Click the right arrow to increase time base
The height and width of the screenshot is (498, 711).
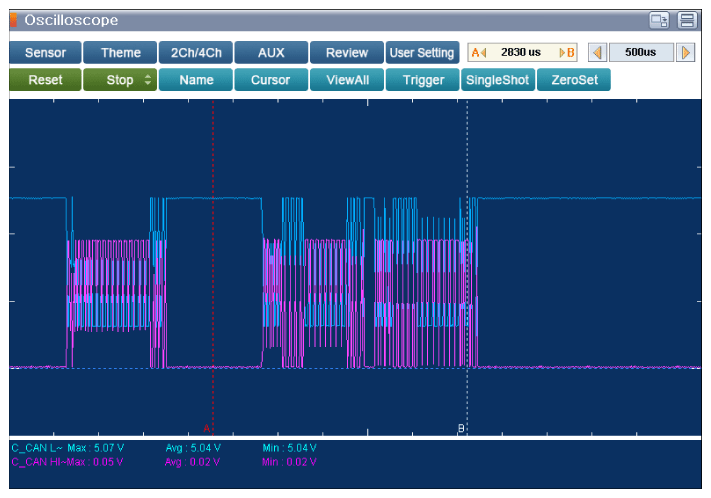coord(685,53)
